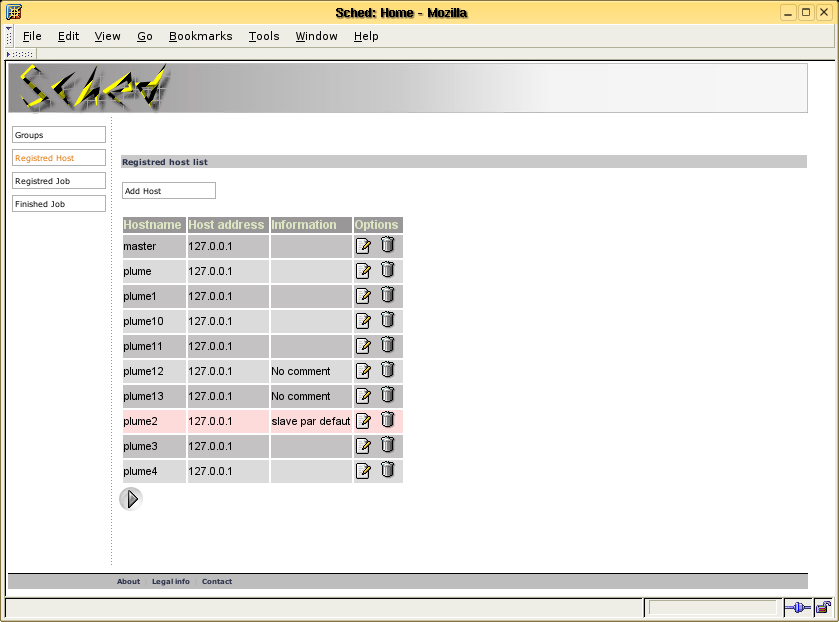This screenshot has height=622, width=839.
Task: Delete the plume host with trash icon
Action: pyautogui.click(x=388, y=270)
